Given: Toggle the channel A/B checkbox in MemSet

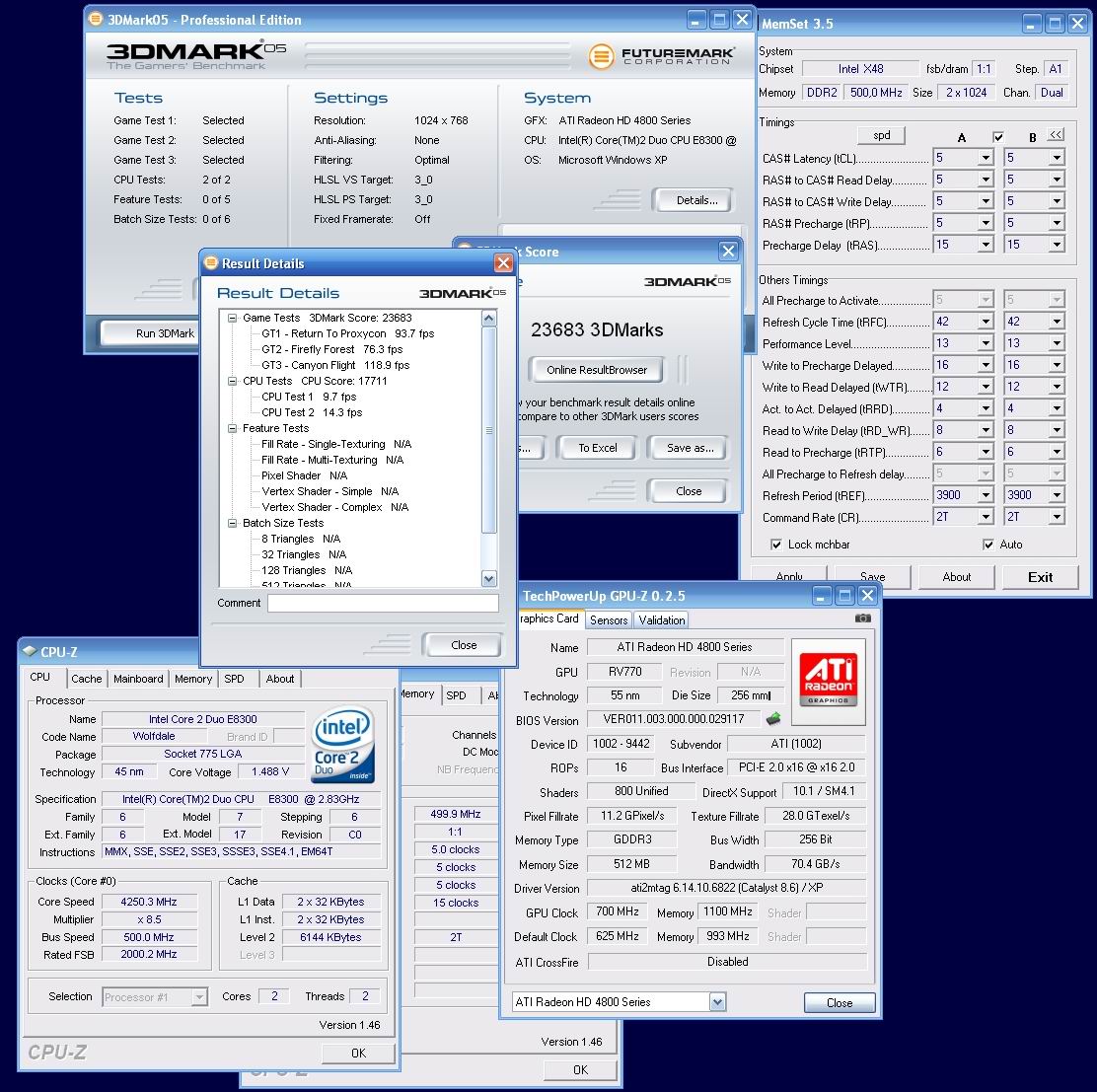Looking at the screenshot, I should click(998, 137).
